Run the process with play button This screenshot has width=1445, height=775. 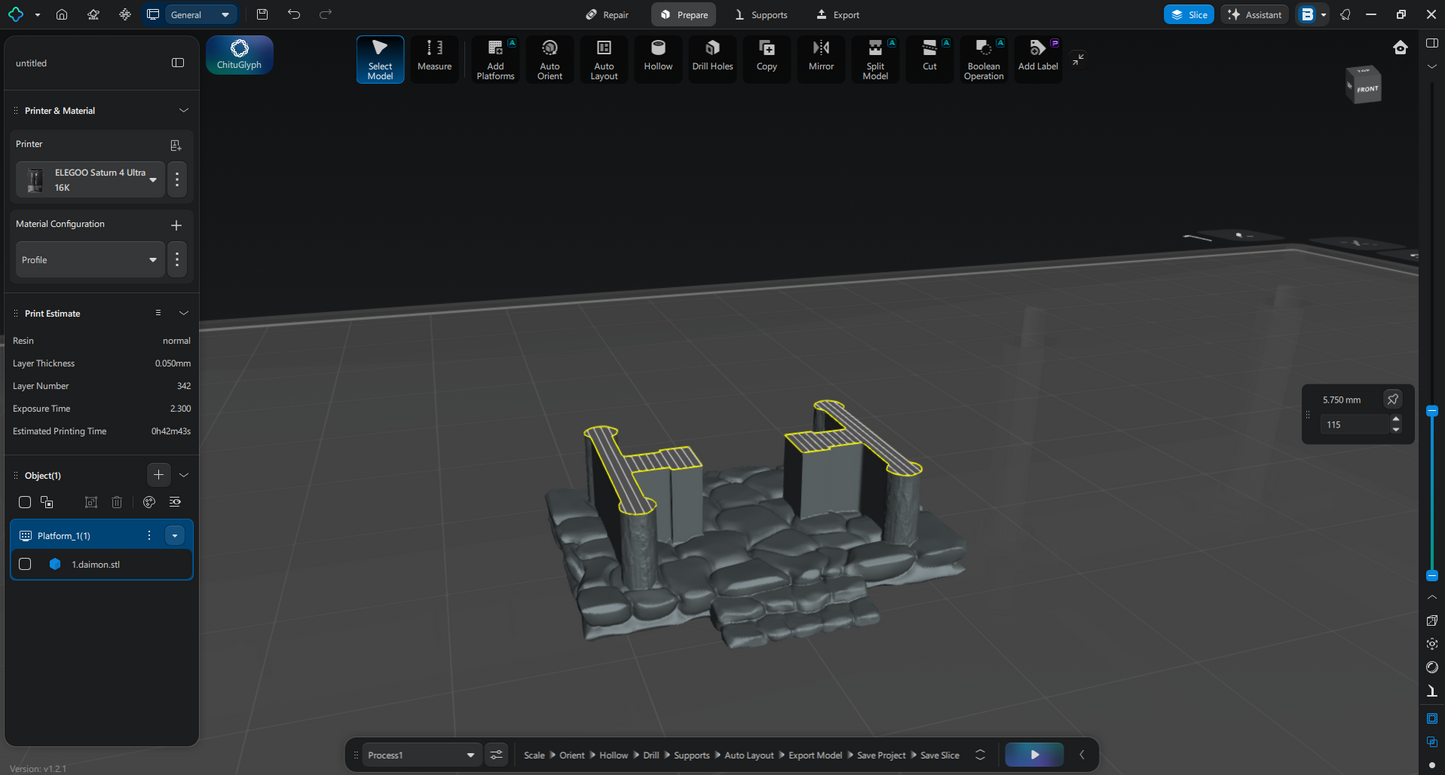[1034, 755]
